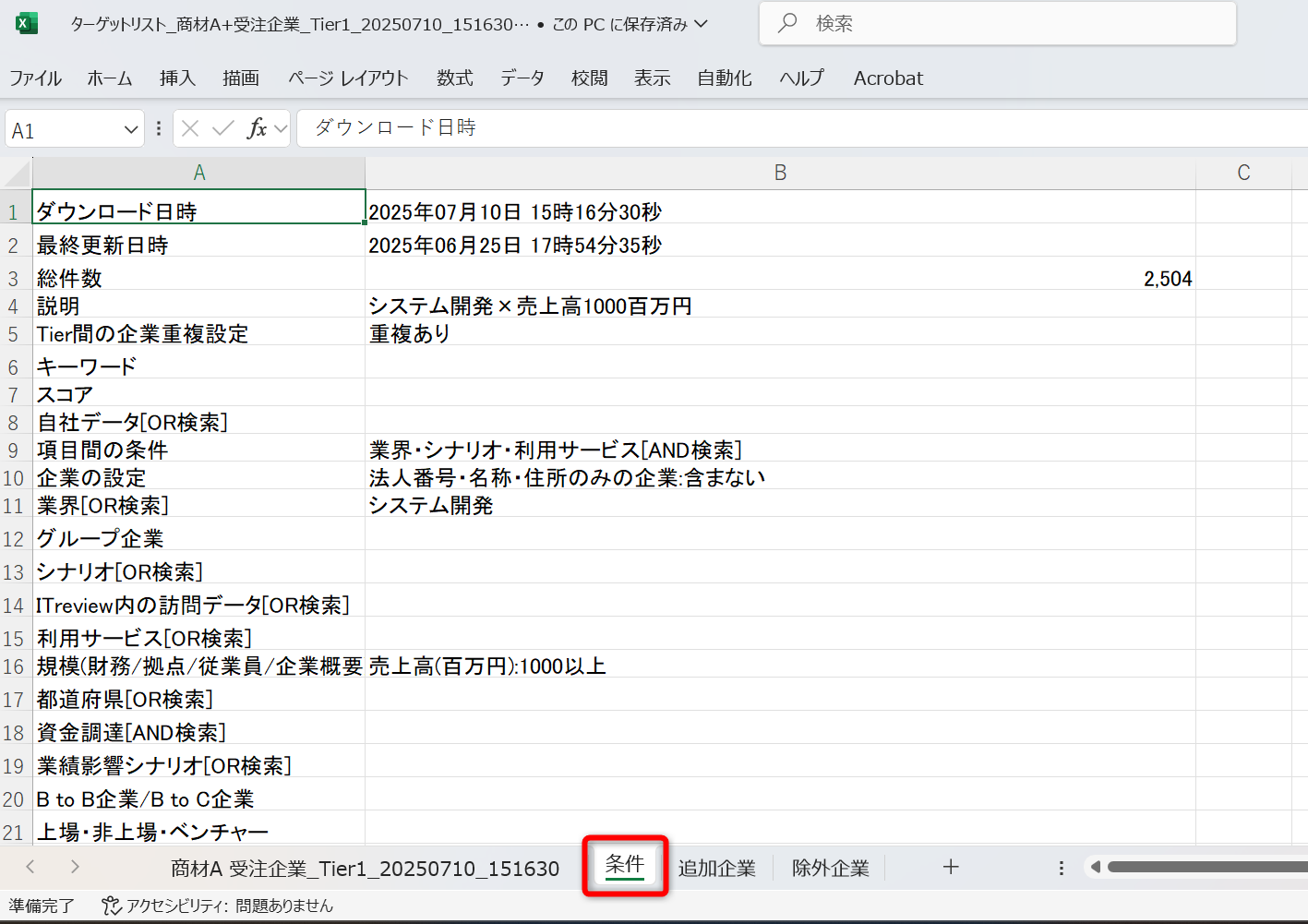Switch to the 除外企業 sheet tab
Image resolution: width=1308 pixels, height=924 pixels.
pos(830,868)
